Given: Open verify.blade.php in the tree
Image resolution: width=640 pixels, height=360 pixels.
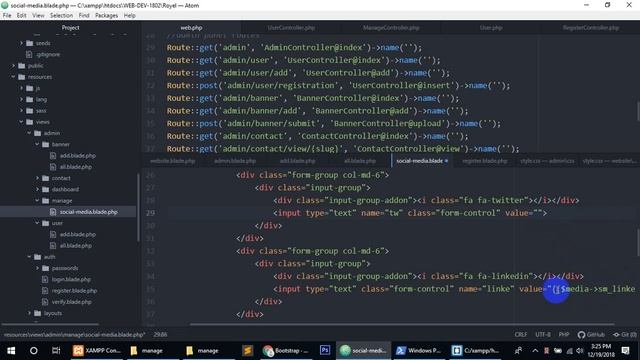Looking at the screenshot, I should (x=71, y=302).
